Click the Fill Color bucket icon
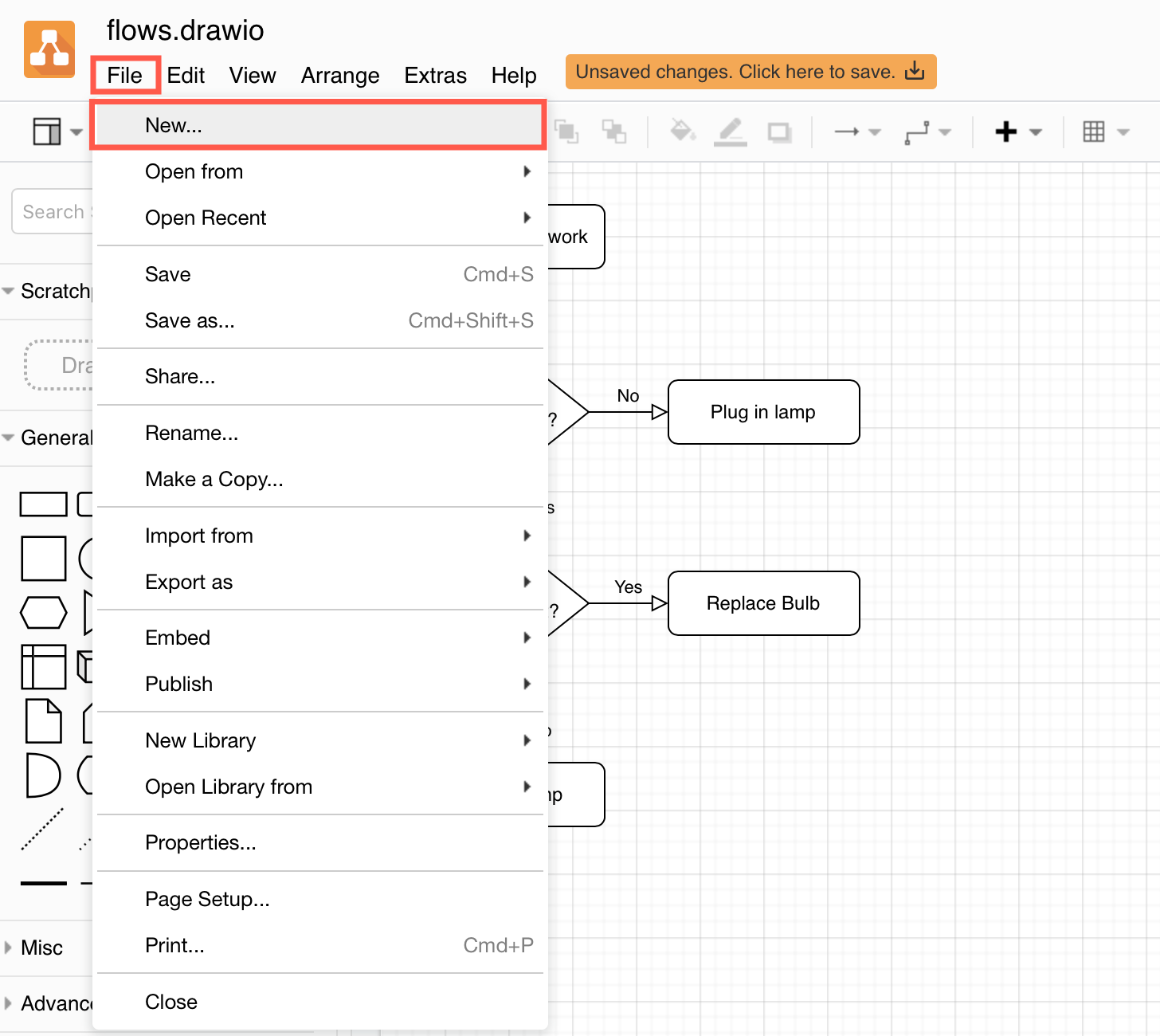Image resolution: width=1160 pixels, height=1036 pixels. (682, 131)
